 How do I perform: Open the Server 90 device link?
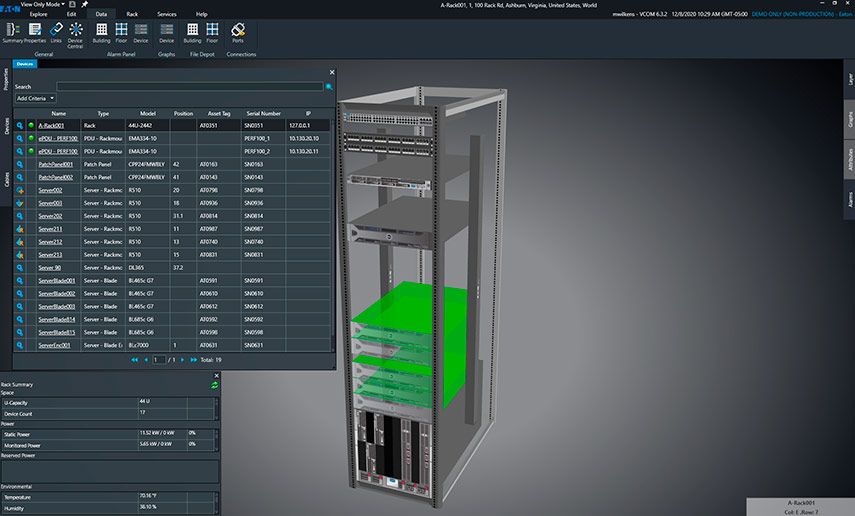(50, 268)
